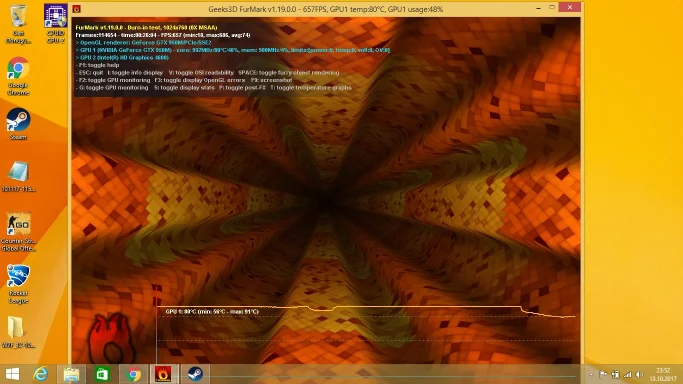The width and height of the screenshot is (683, 384).
Task: Open the volume speaker tray icon
Action: (x=639, y=374)
